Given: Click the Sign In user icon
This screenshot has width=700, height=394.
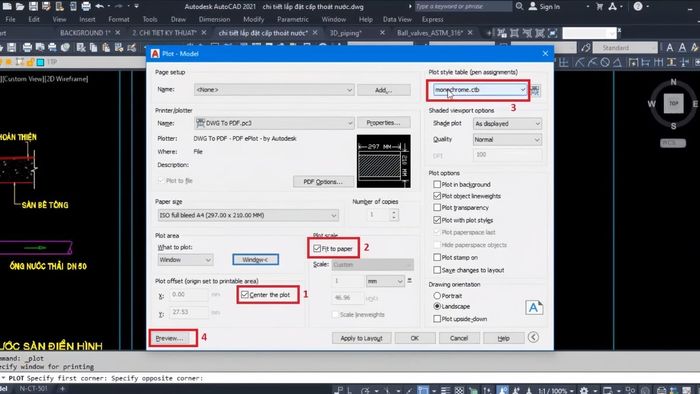Looking at the screenshot, I should click(533, 6).
